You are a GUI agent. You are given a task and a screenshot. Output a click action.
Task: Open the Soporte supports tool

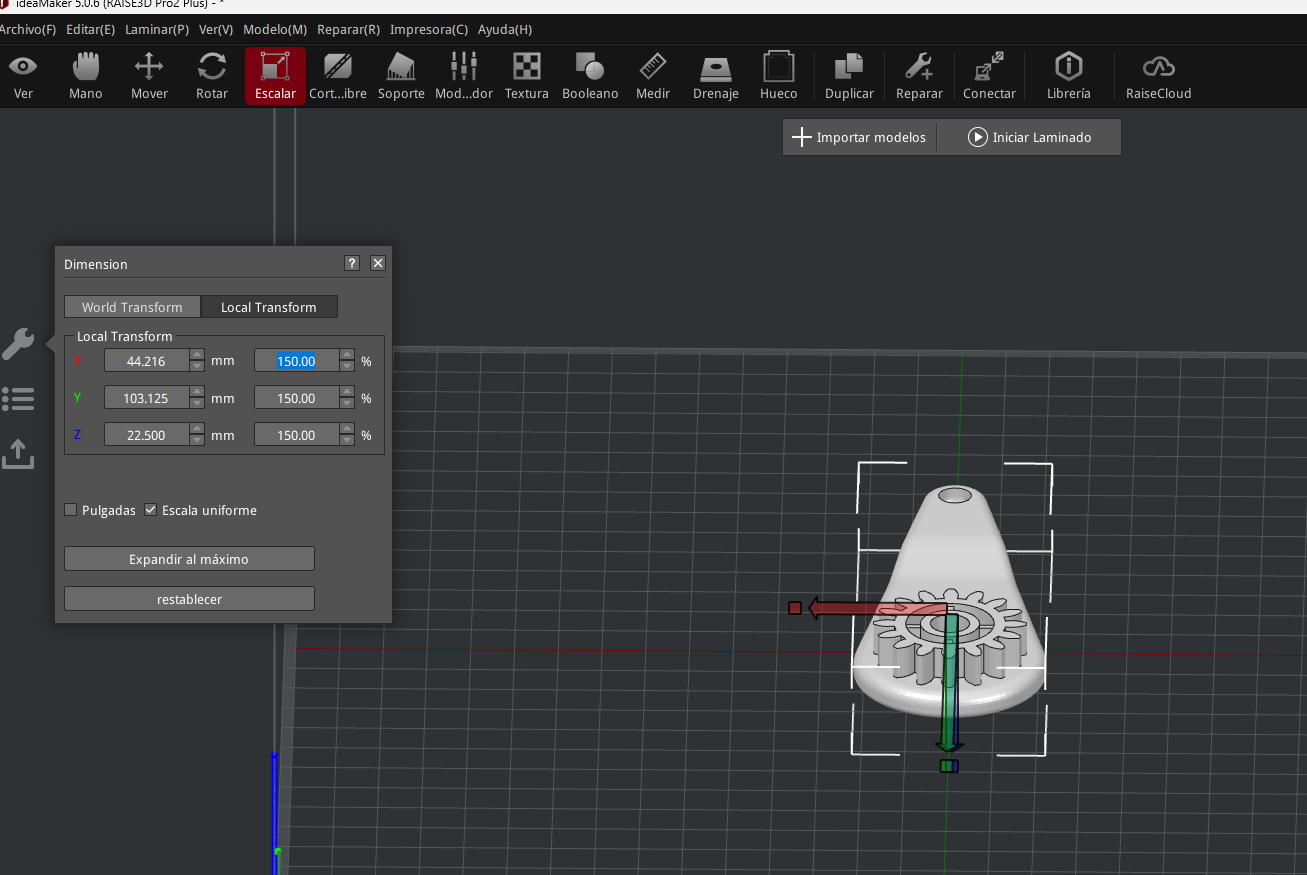401,76
